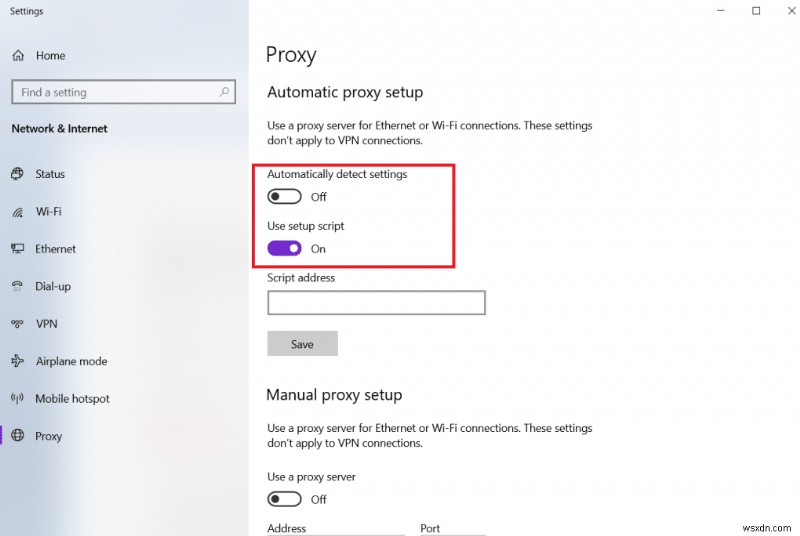800x536 pixels.
Task: Click the Home icon in sidebar
Action: tap(17, 56)
